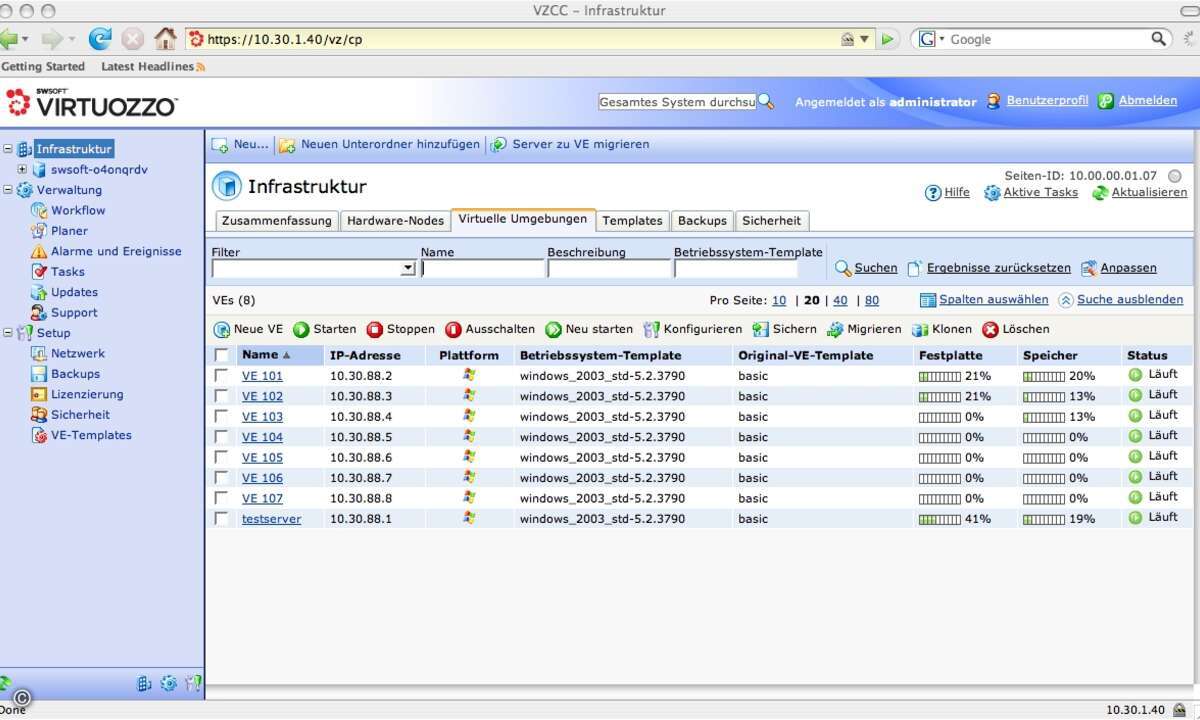Go to browser Home icon
The height and width of the screenshot is (720, 1200).
click(166, 39)
